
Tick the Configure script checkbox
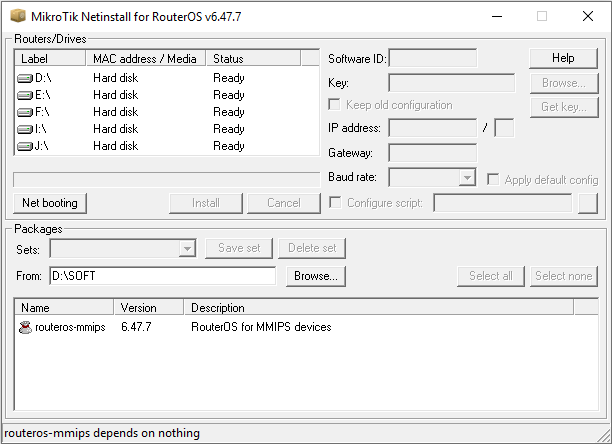(x=335, y=202)
